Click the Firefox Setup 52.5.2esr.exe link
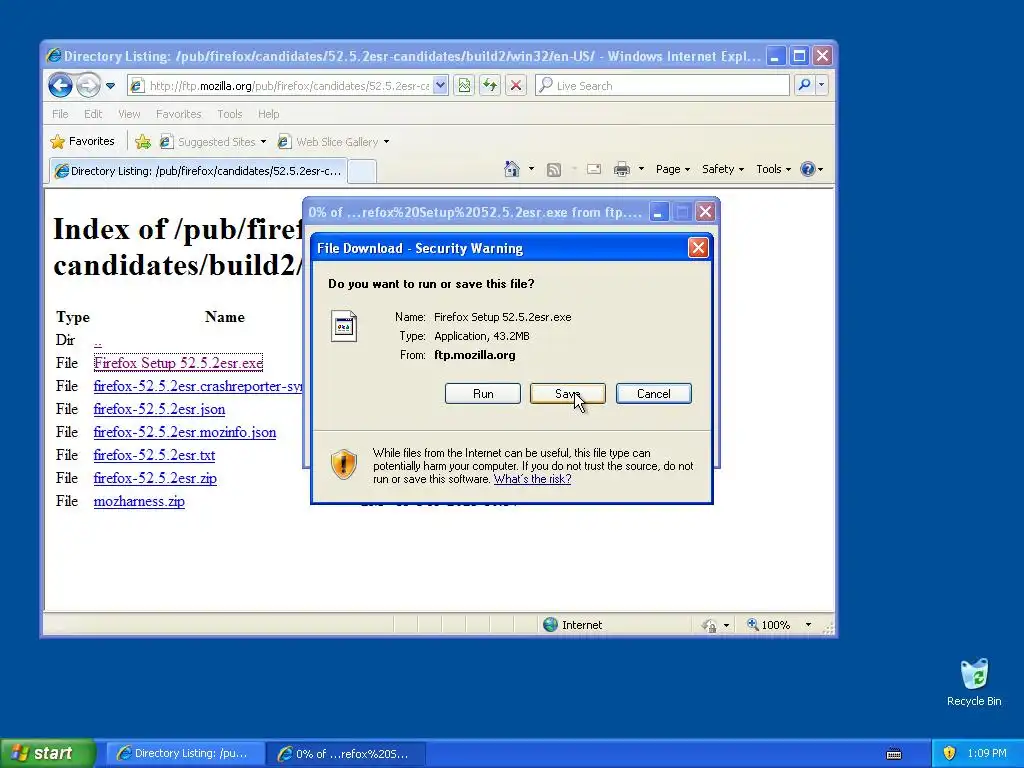This screenshot has width=1024, height=768. (178, 363)
